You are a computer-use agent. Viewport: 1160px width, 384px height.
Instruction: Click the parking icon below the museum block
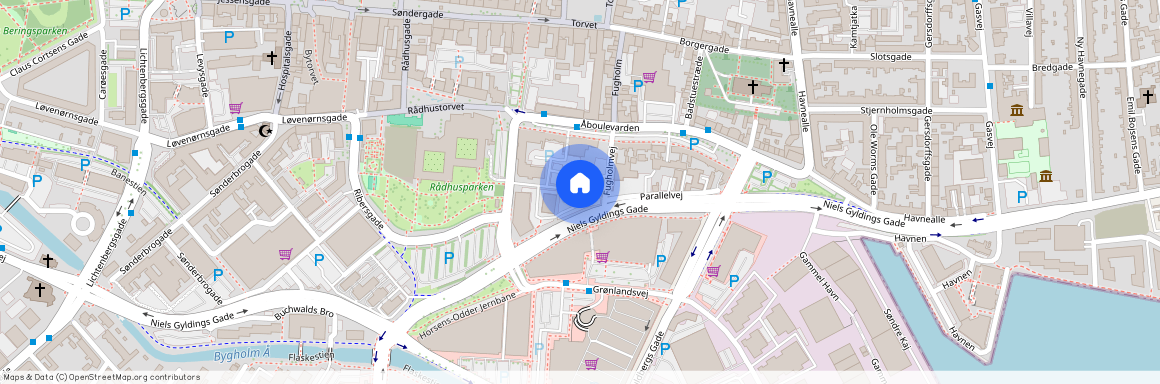[x=1022, y=197]
